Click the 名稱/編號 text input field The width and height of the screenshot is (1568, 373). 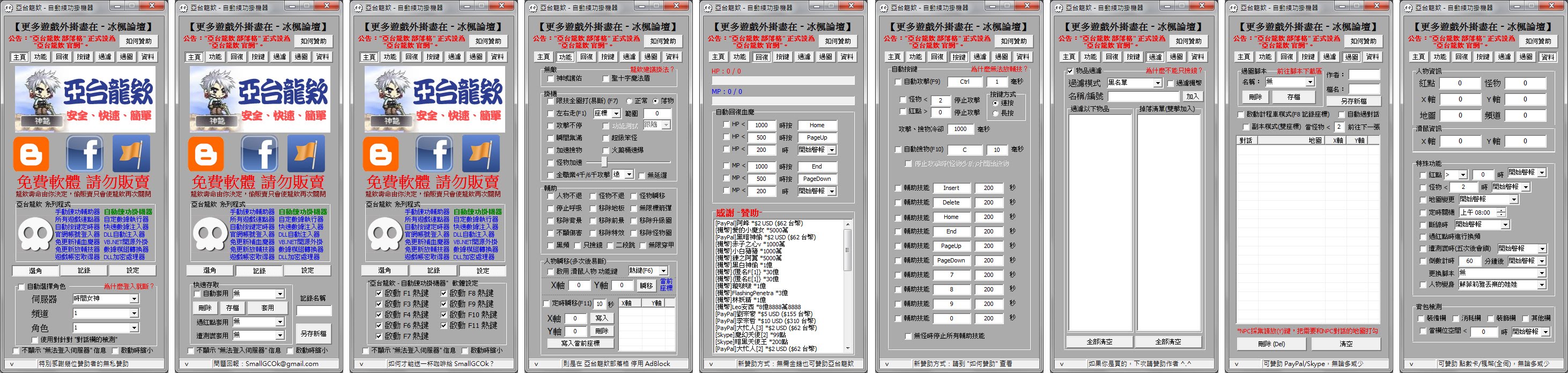click(x=1143, y=96)
